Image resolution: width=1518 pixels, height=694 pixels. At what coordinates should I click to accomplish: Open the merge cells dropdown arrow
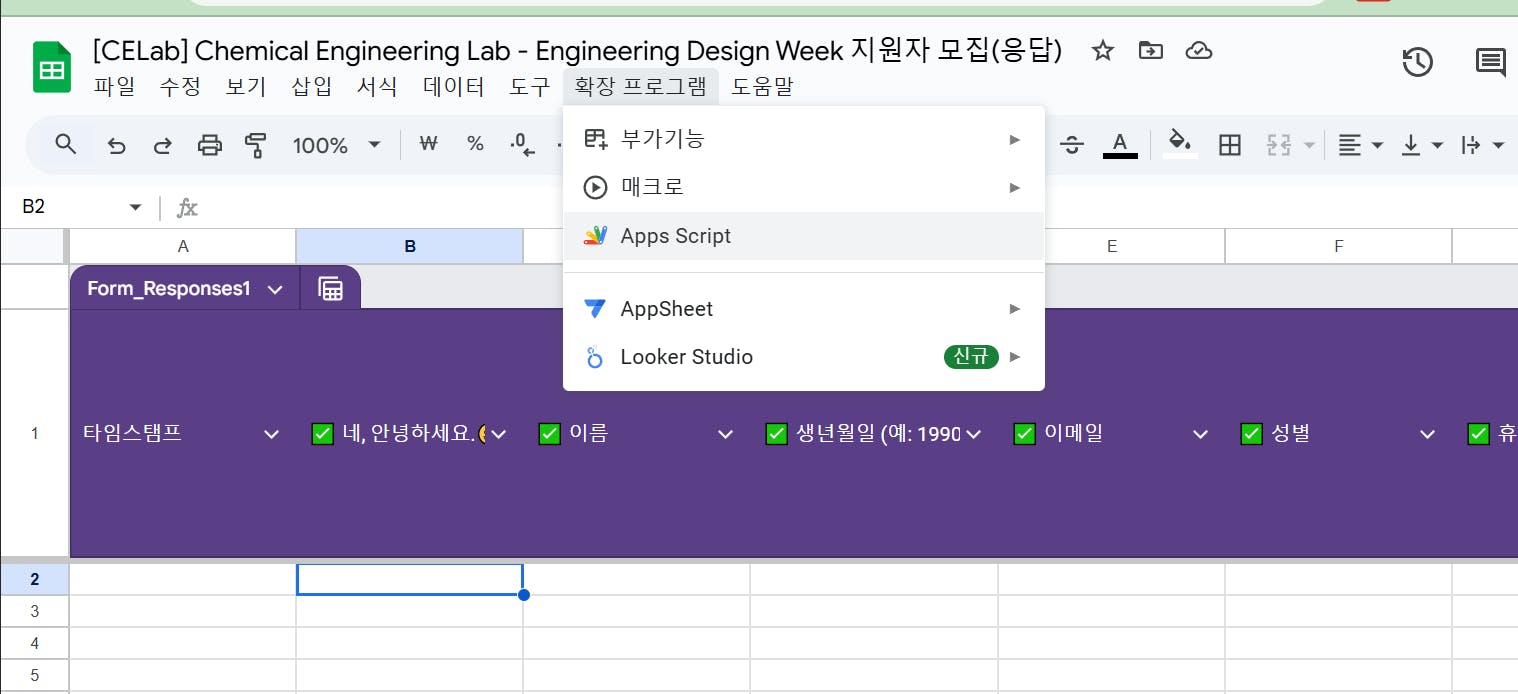pyautogui.click(x=1309, y=145)
